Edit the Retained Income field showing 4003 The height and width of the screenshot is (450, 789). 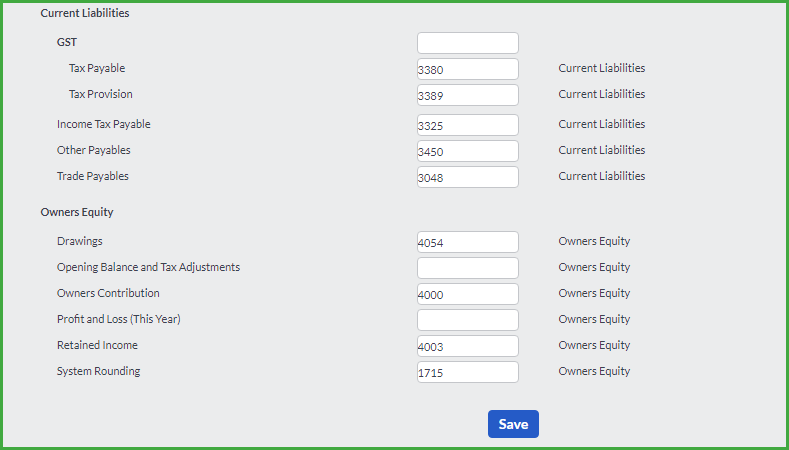click(x=467, y=346)
